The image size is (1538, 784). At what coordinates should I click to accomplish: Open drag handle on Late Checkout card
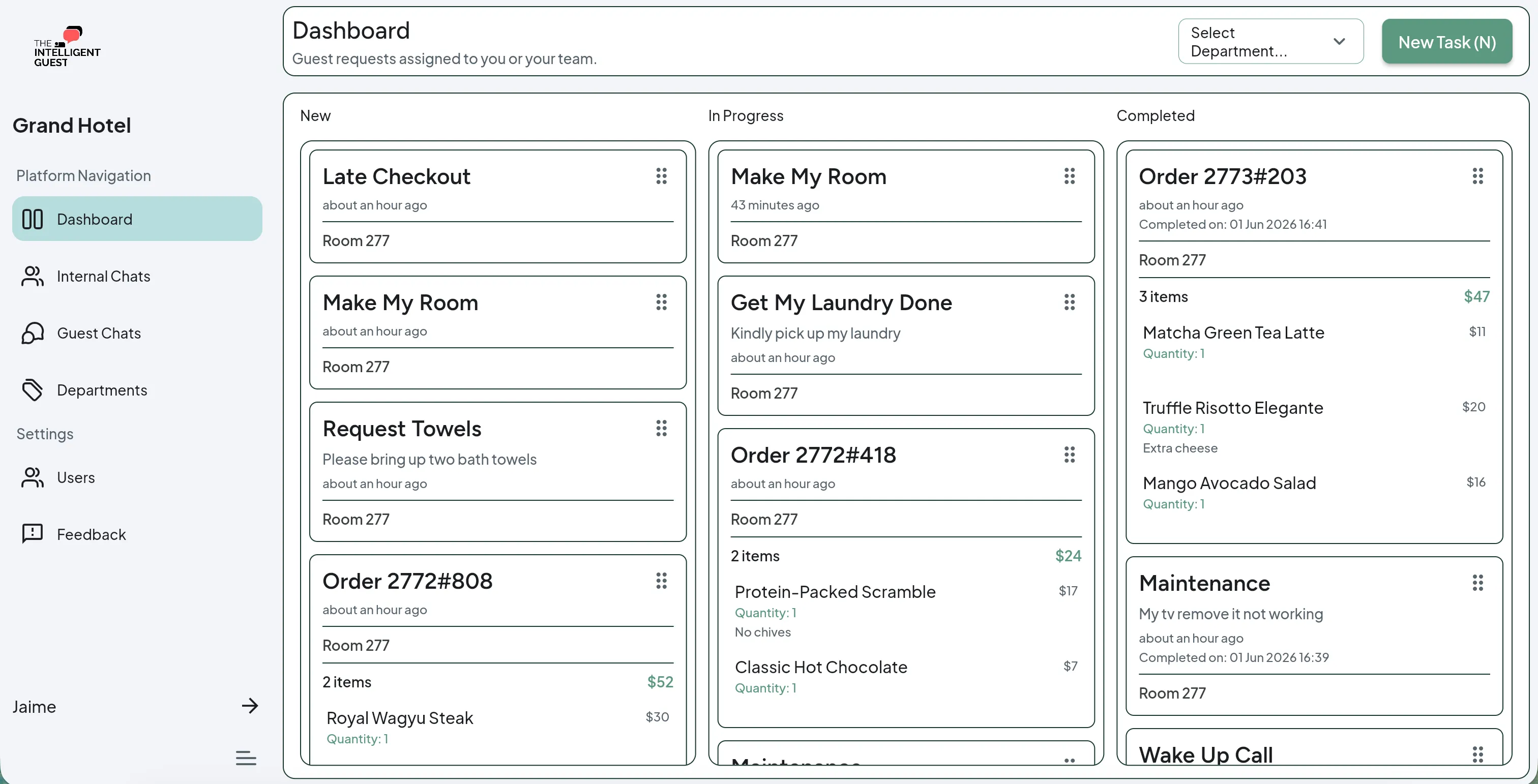661,176
